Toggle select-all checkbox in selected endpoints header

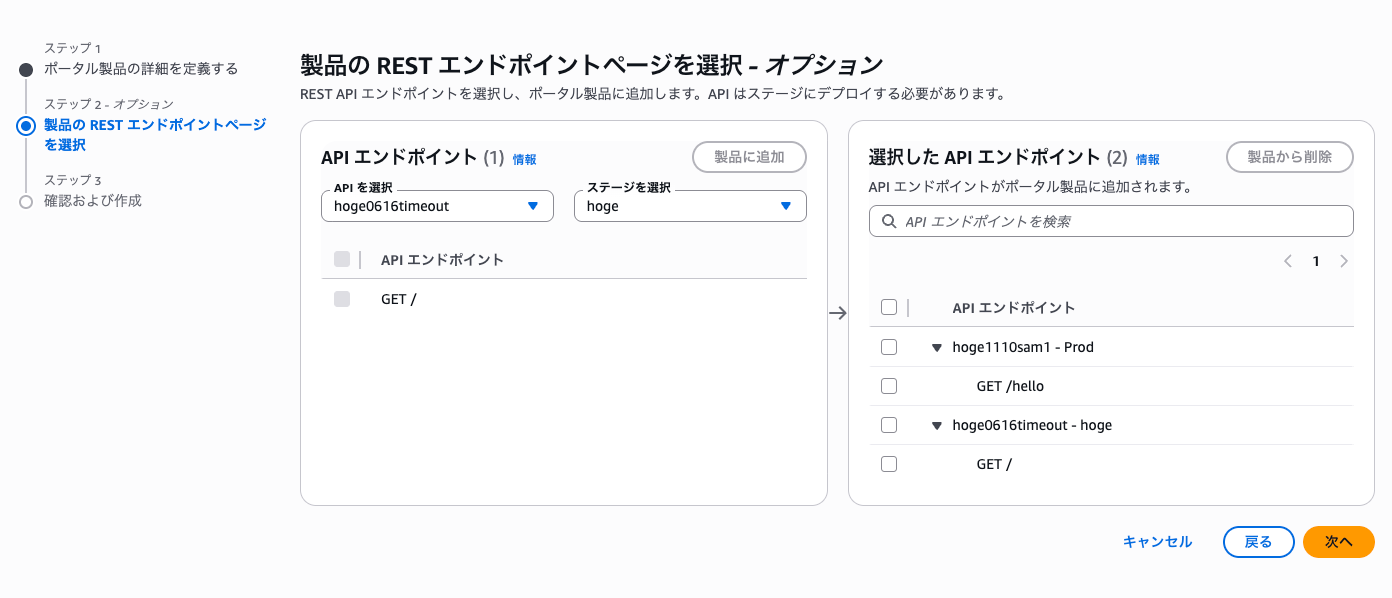click(889, 308)
